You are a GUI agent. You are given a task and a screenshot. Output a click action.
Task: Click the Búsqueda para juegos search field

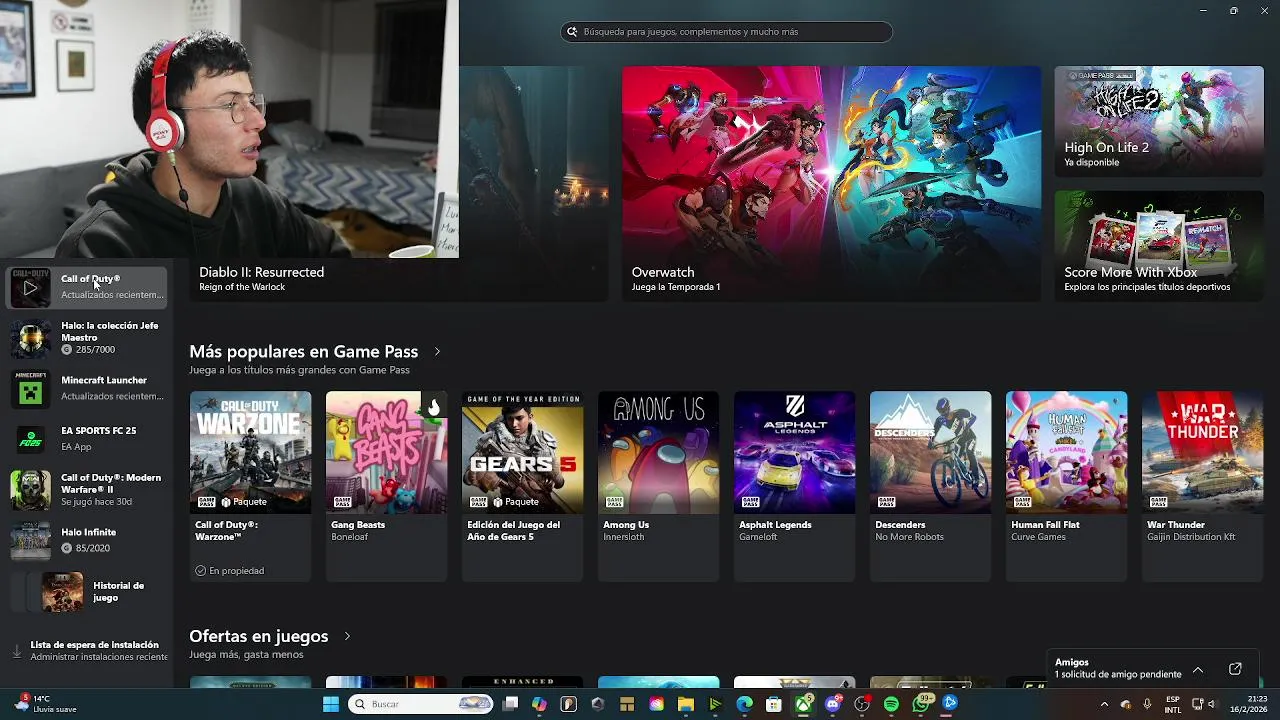(726, 32)
